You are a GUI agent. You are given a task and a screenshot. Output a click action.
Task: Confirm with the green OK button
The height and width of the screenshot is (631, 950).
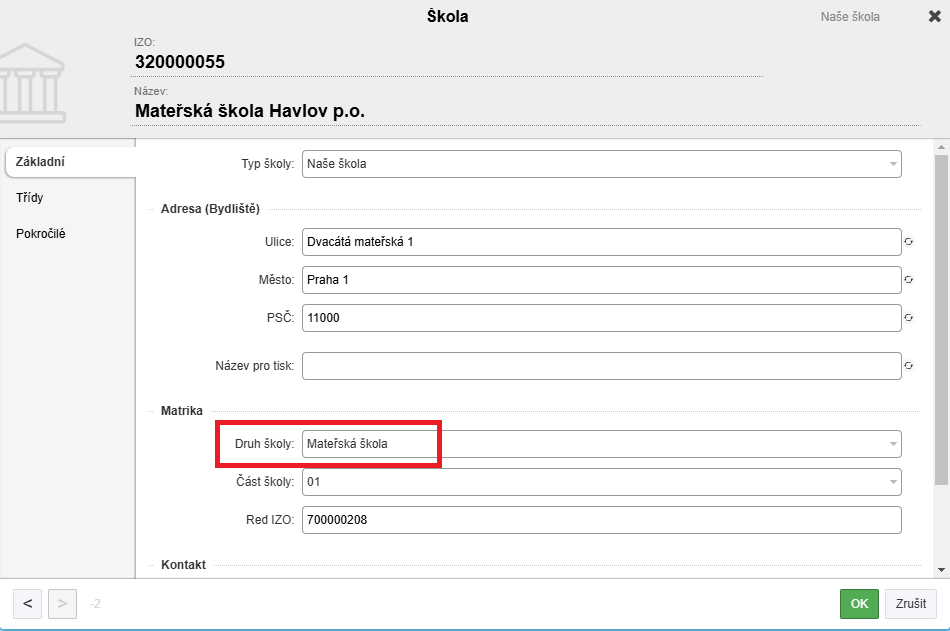(x=859, y=604)
